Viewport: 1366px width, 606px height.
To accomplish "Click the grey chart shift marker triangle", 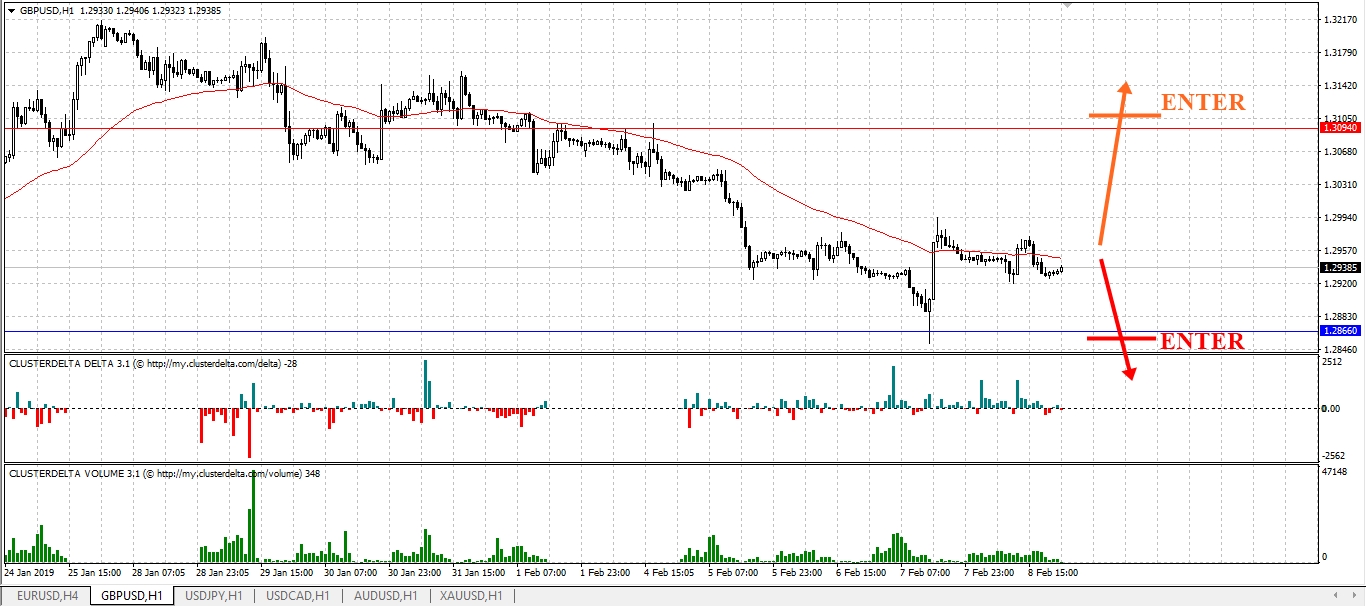I will tap(1067, 6).
